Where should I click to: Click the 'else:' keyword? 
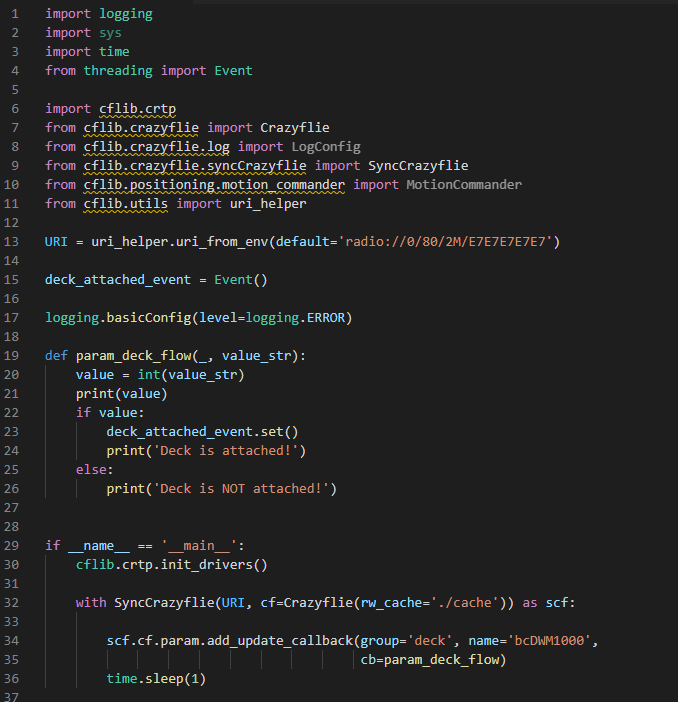pos(95,470)
